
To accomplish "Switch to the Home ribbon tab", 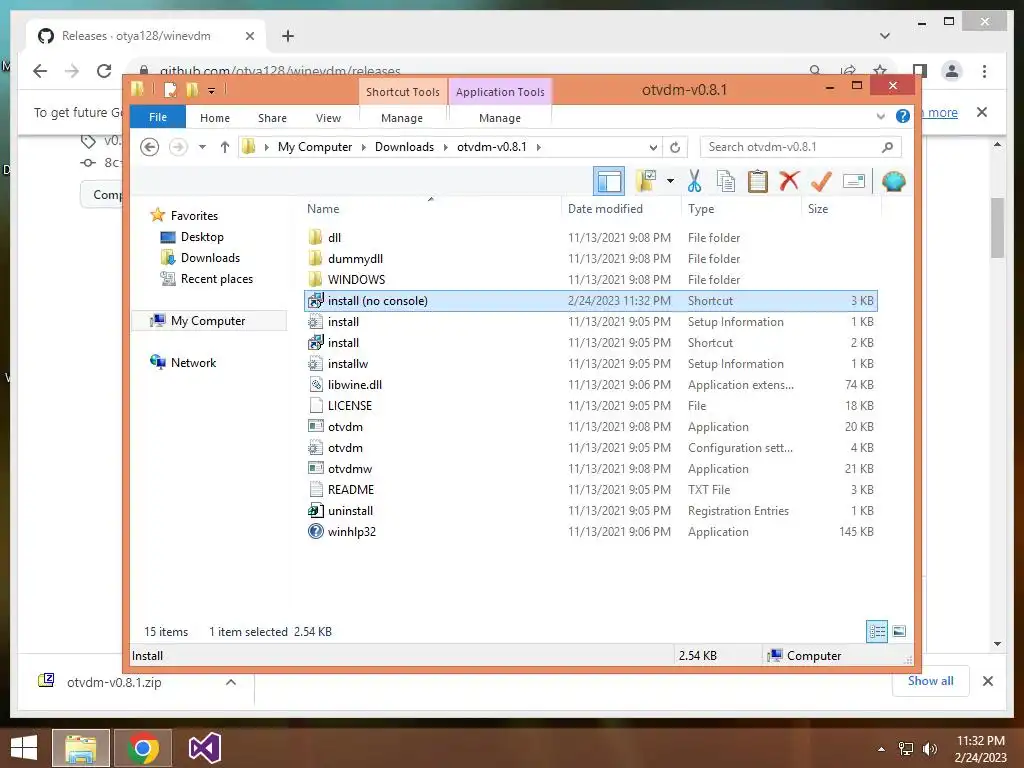I will [x=215, y=118].
